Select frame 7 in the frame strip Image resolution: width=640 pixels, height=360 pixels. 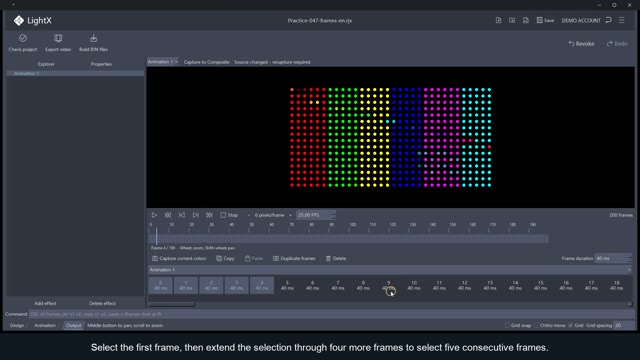click(x=338, y=285)
